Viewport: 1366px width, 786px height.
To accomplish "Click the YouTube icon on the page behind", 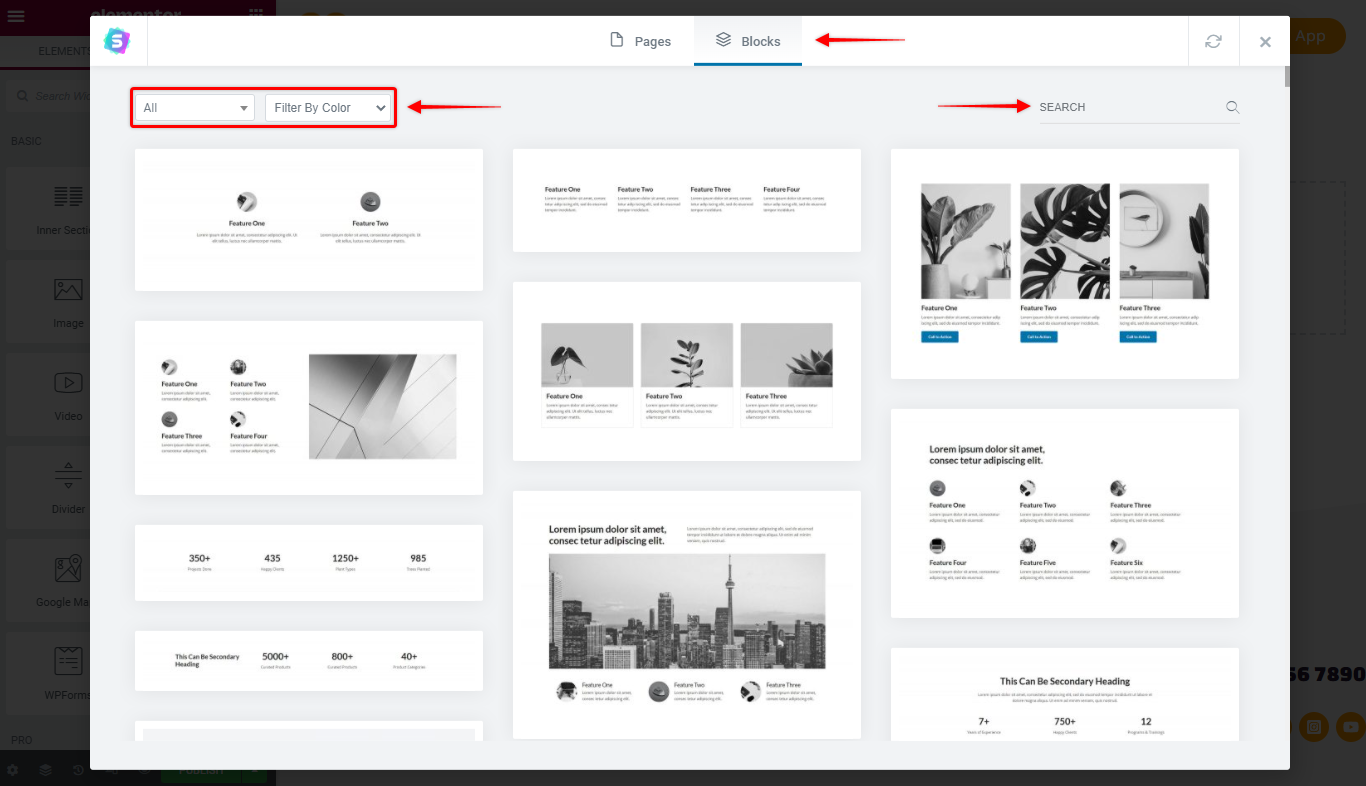I will click(1352, 727).
